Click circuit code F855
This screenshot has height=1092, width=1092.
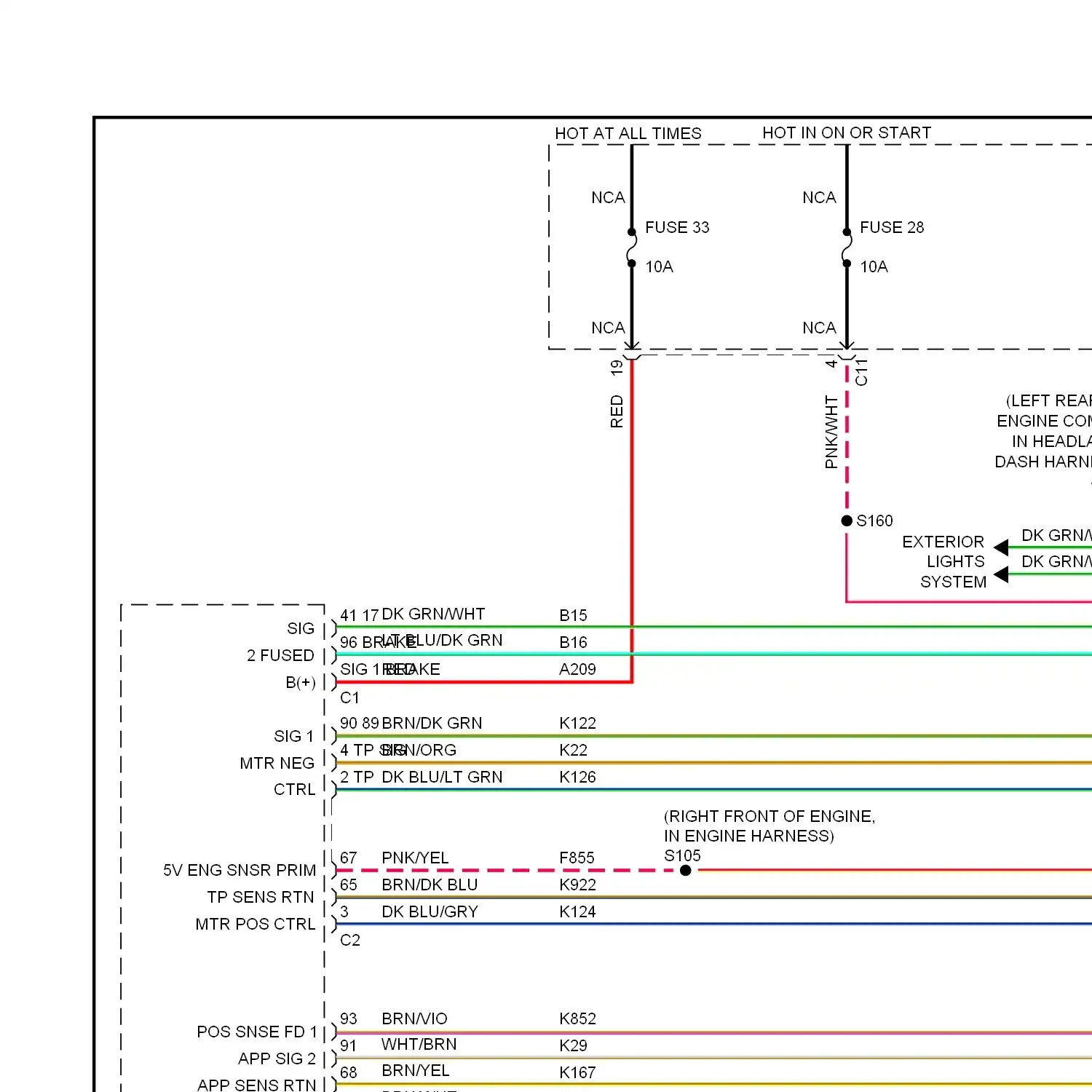577,858
